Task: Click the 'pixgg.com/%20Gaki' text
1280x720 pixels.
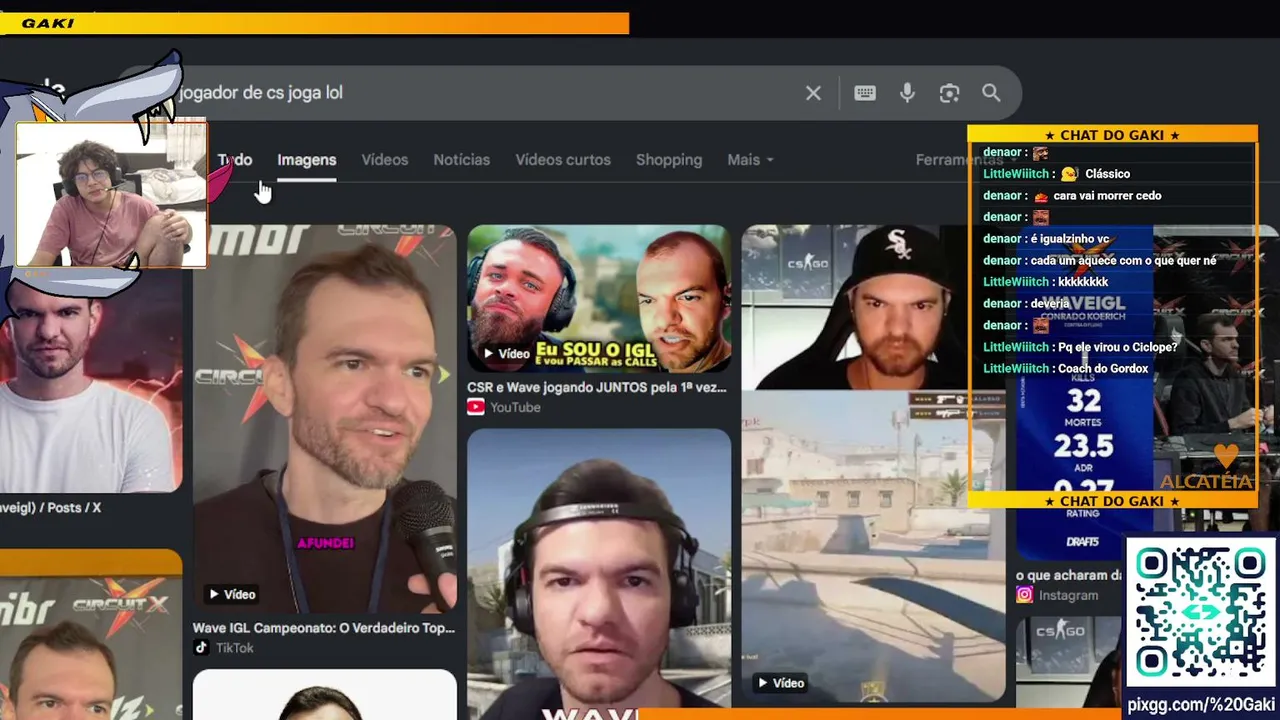Action: (1201, 705)
